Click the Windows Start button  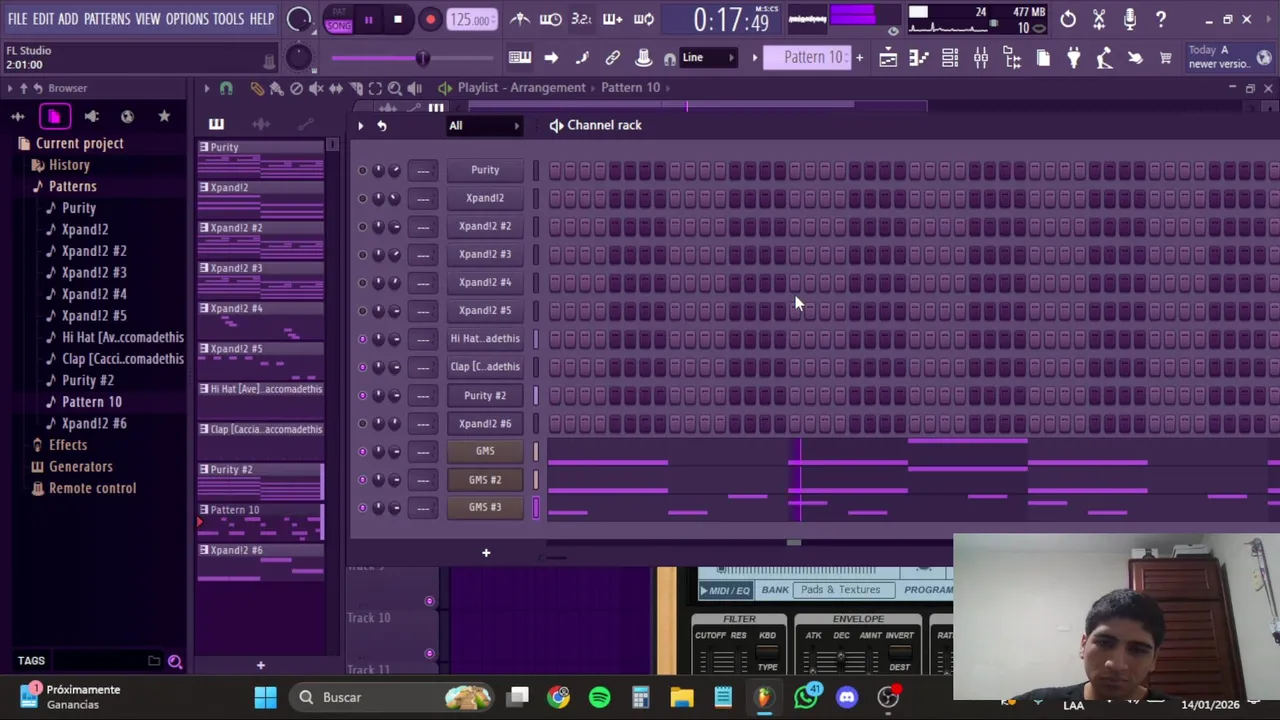click(265, 697)
